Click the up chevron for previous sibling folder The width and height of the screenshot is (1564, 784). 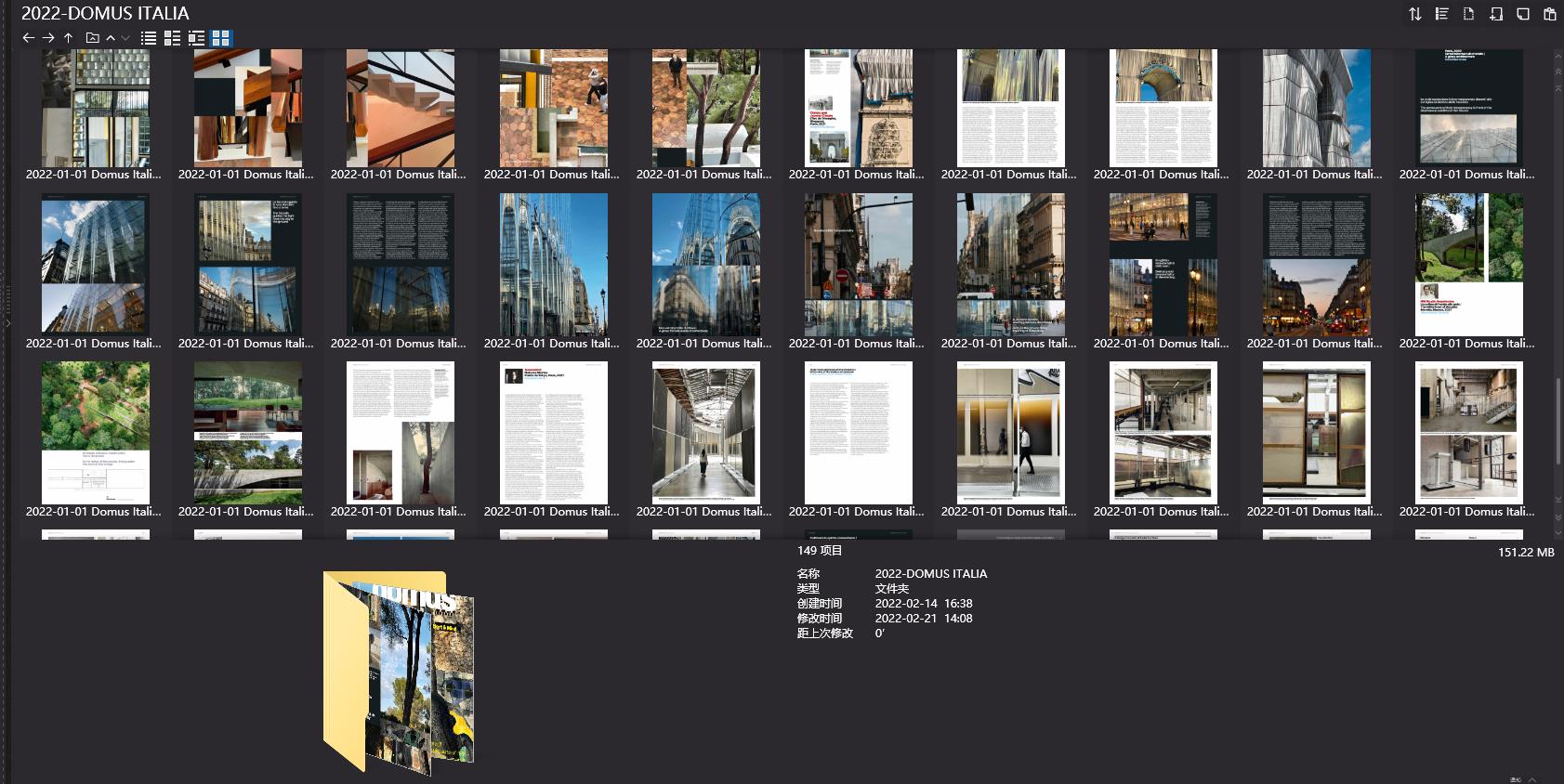[111, 38]
